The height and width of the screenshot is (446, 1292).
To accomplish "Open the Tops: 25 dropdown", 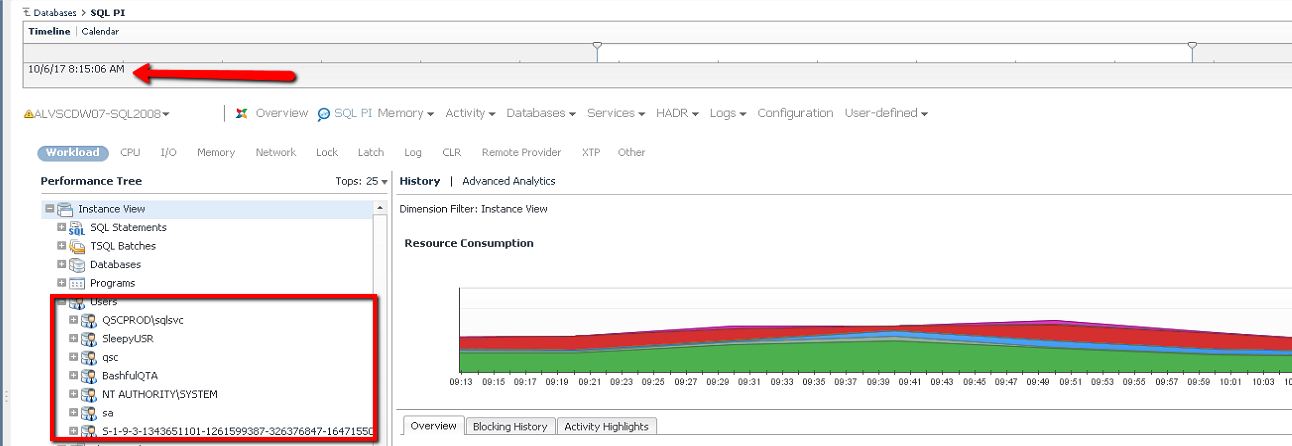I will 362,182.
